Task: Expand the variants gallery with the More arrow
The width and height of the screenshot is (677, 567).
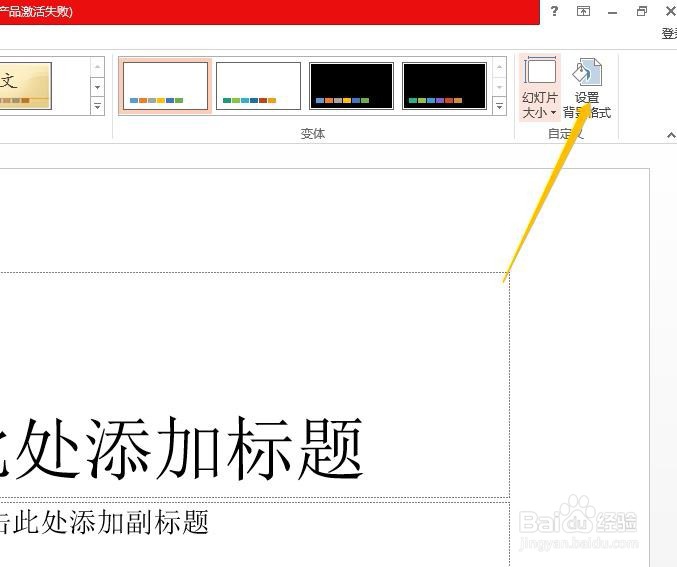Action: [499, 106]
